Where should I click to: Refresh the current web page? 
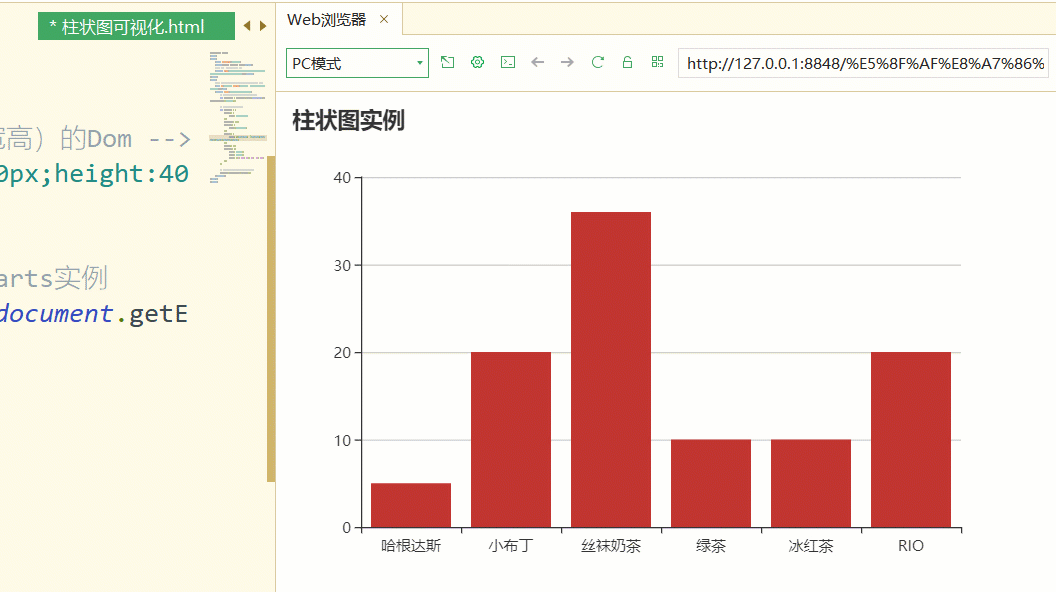pyautogui.click(x=597, y=62)
